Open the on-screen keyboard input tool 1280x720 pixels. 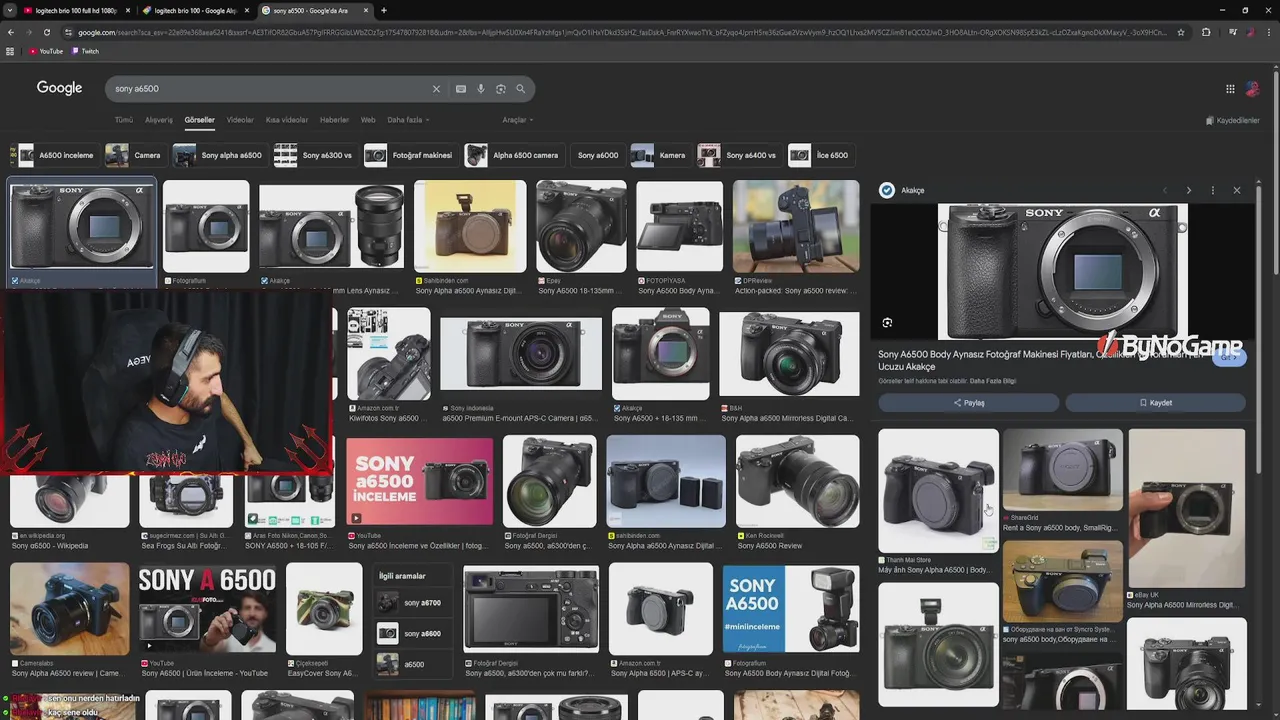461,89
